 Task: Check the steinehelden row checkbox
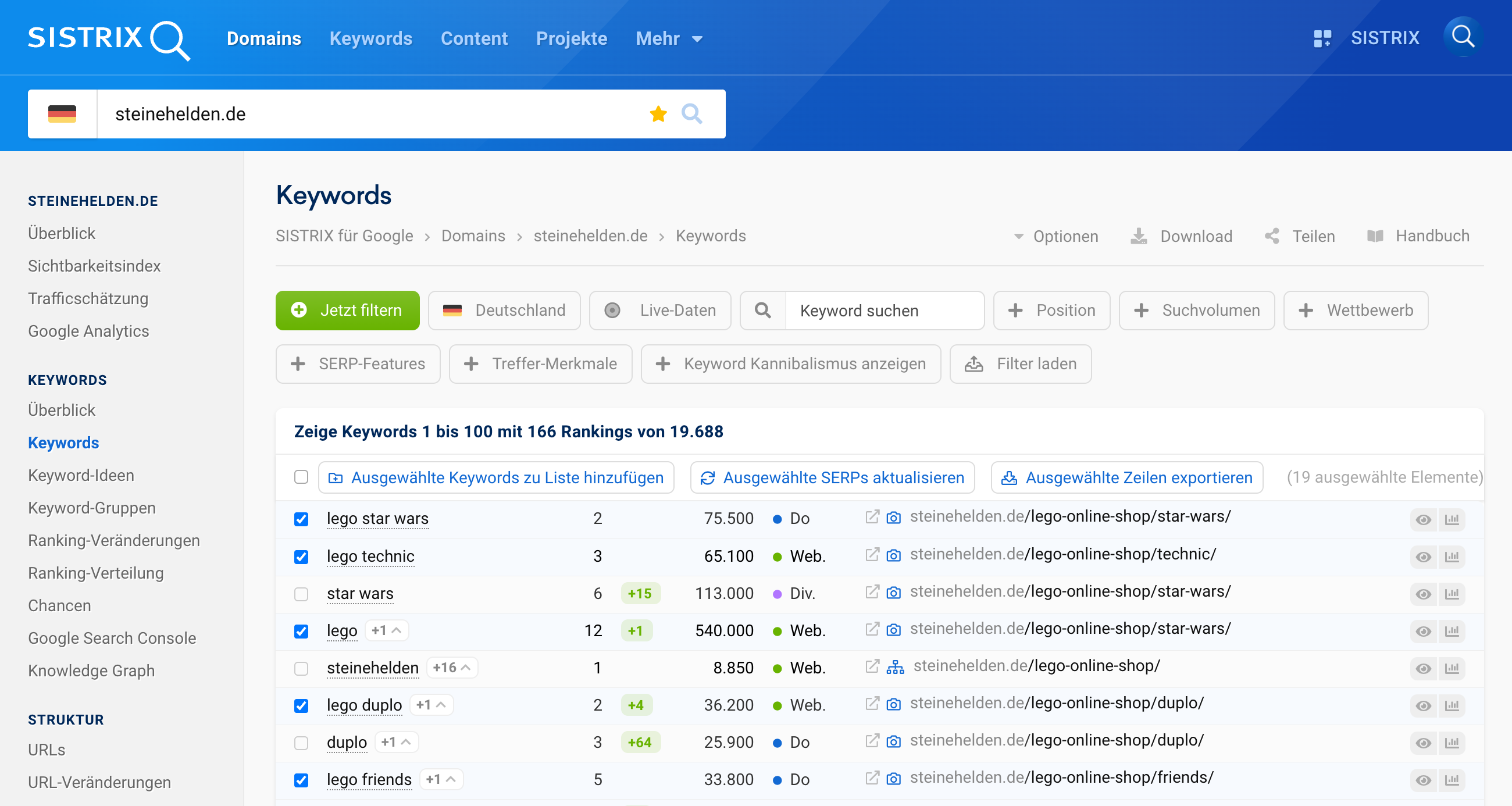tap(301, 669)
